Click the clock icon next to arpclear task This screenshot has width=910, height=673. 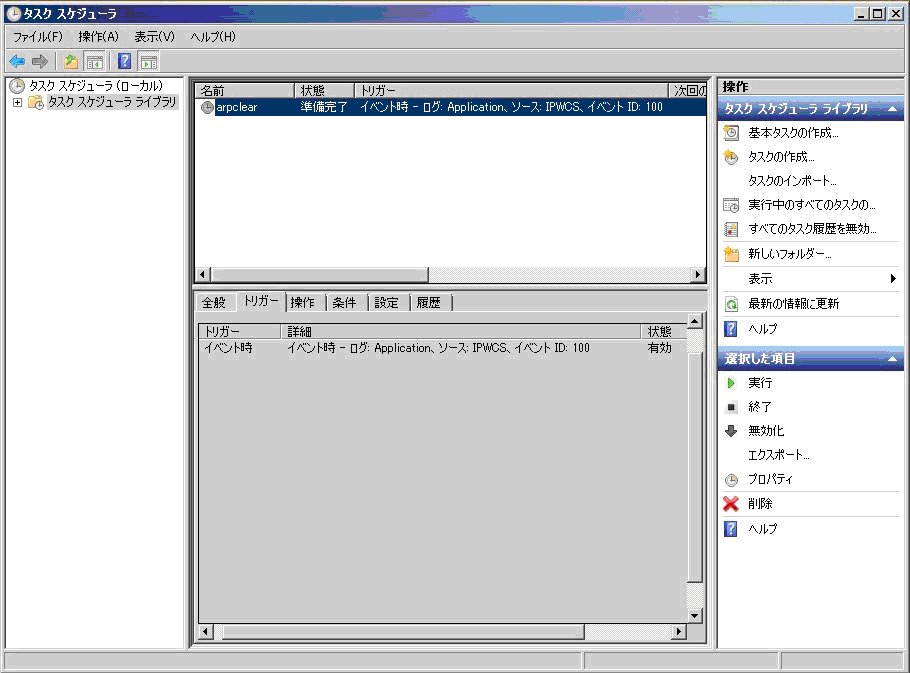(x=207, y=107)
